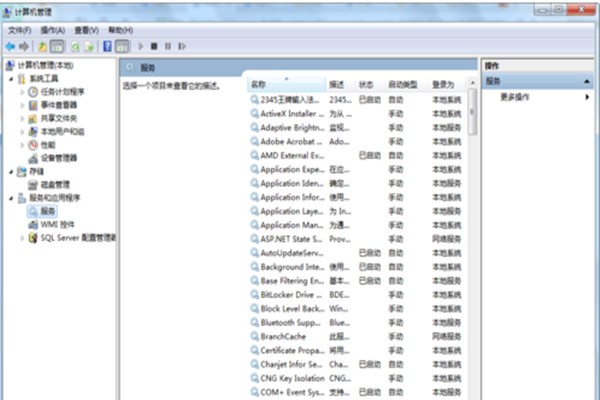Screen dimensions: 600x400
Task: Select WMI 控件 in the tree
Action: click(56, 225)
